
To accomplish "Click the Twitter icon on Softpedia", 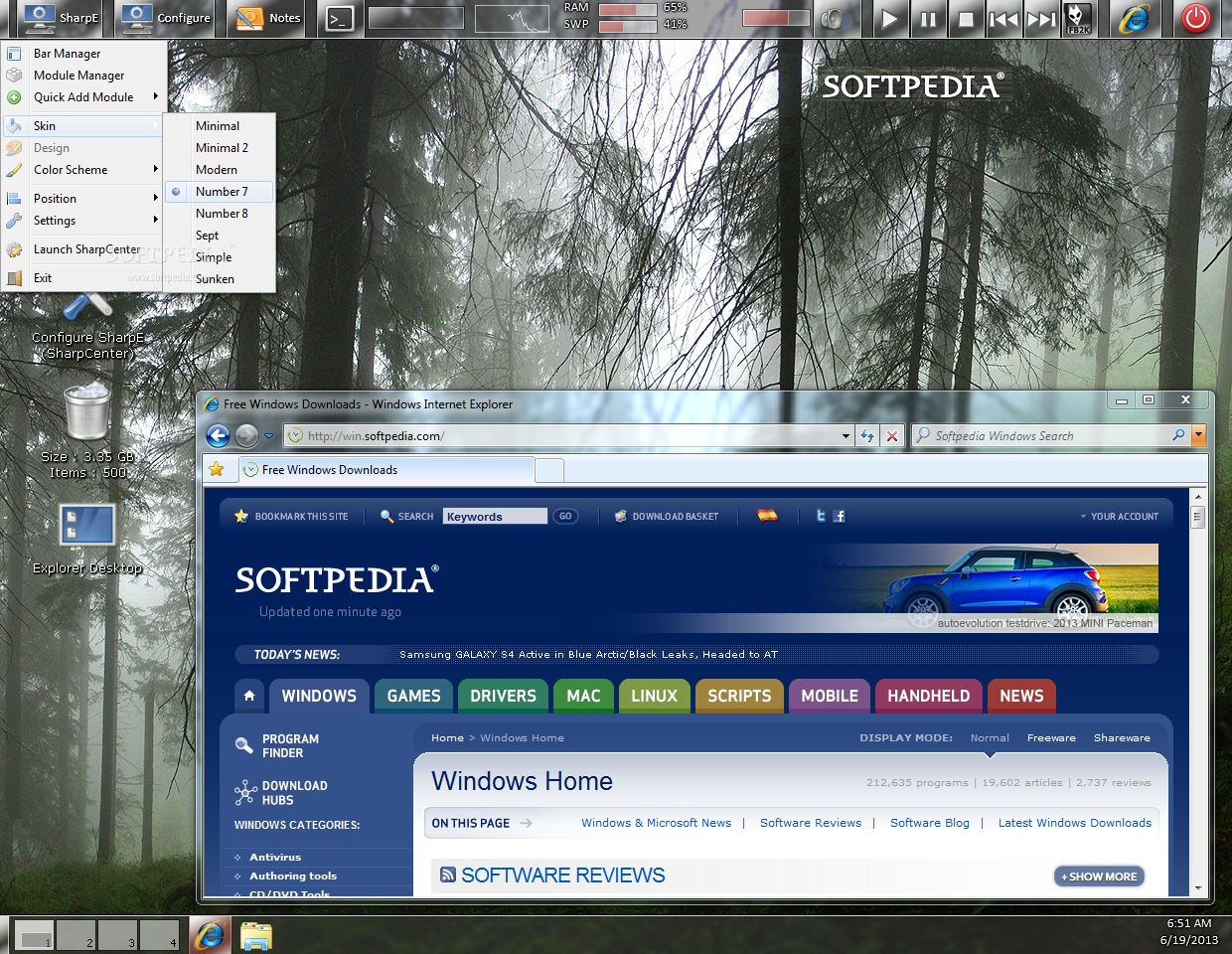I will coord(821,516).
